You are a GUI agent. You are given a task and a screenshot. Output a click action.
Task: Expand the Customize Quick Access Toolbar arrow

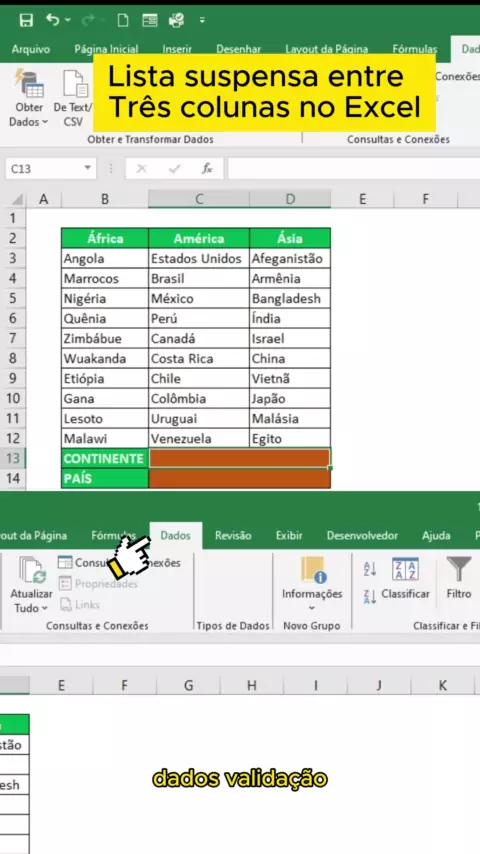pyautogui.click(x=202, y=21)
